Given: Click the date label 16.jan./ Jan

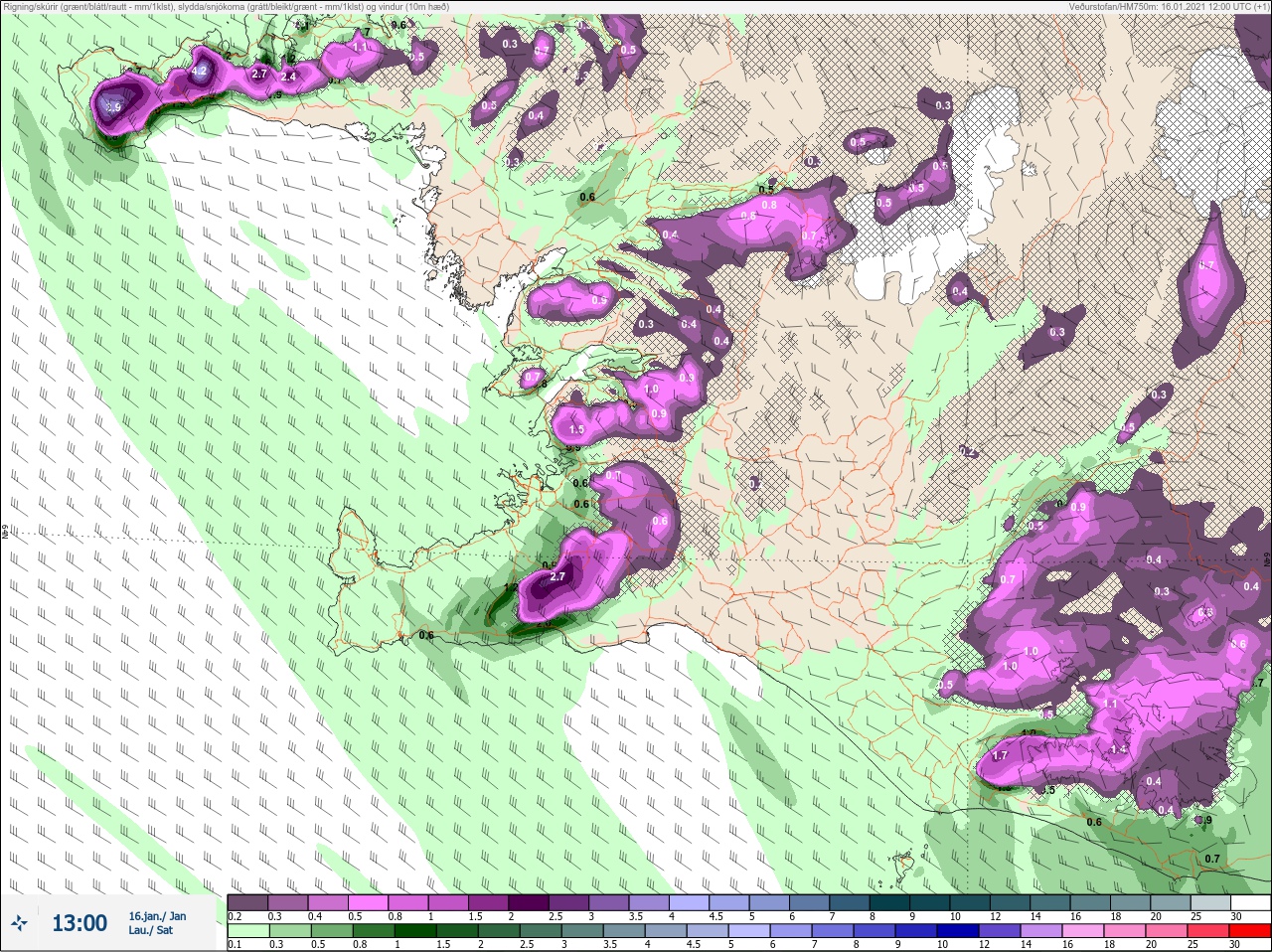Looking at the screenshot, I should point(157,915).
